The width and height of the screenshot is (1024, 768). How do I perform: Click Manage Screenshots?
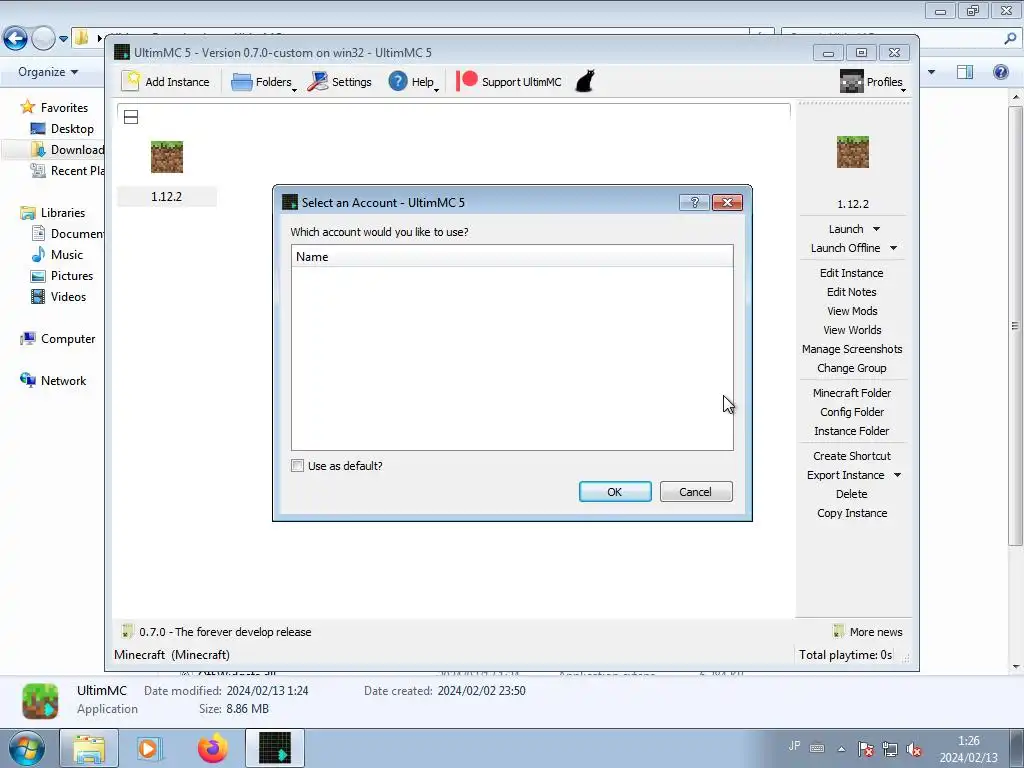[x=852, y=349]
